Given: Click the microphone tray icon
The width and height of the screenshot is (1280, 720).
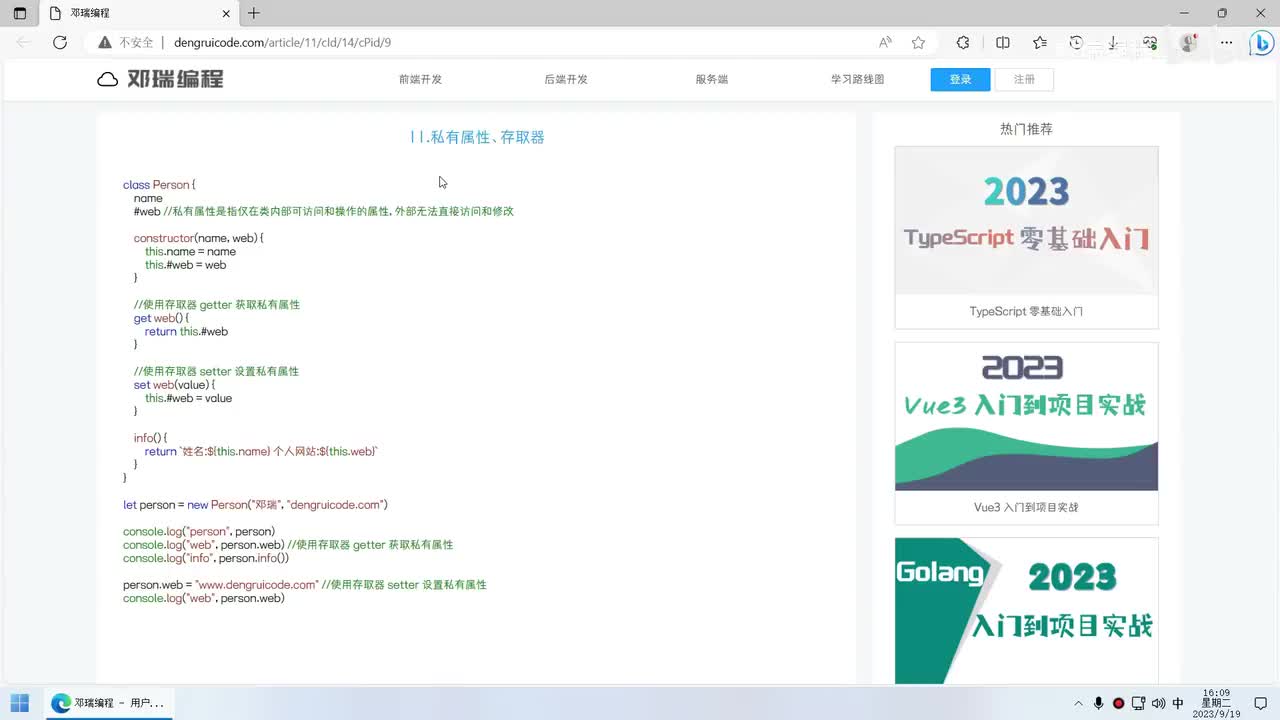Looking at the screenshot, I should [1099, 703].
